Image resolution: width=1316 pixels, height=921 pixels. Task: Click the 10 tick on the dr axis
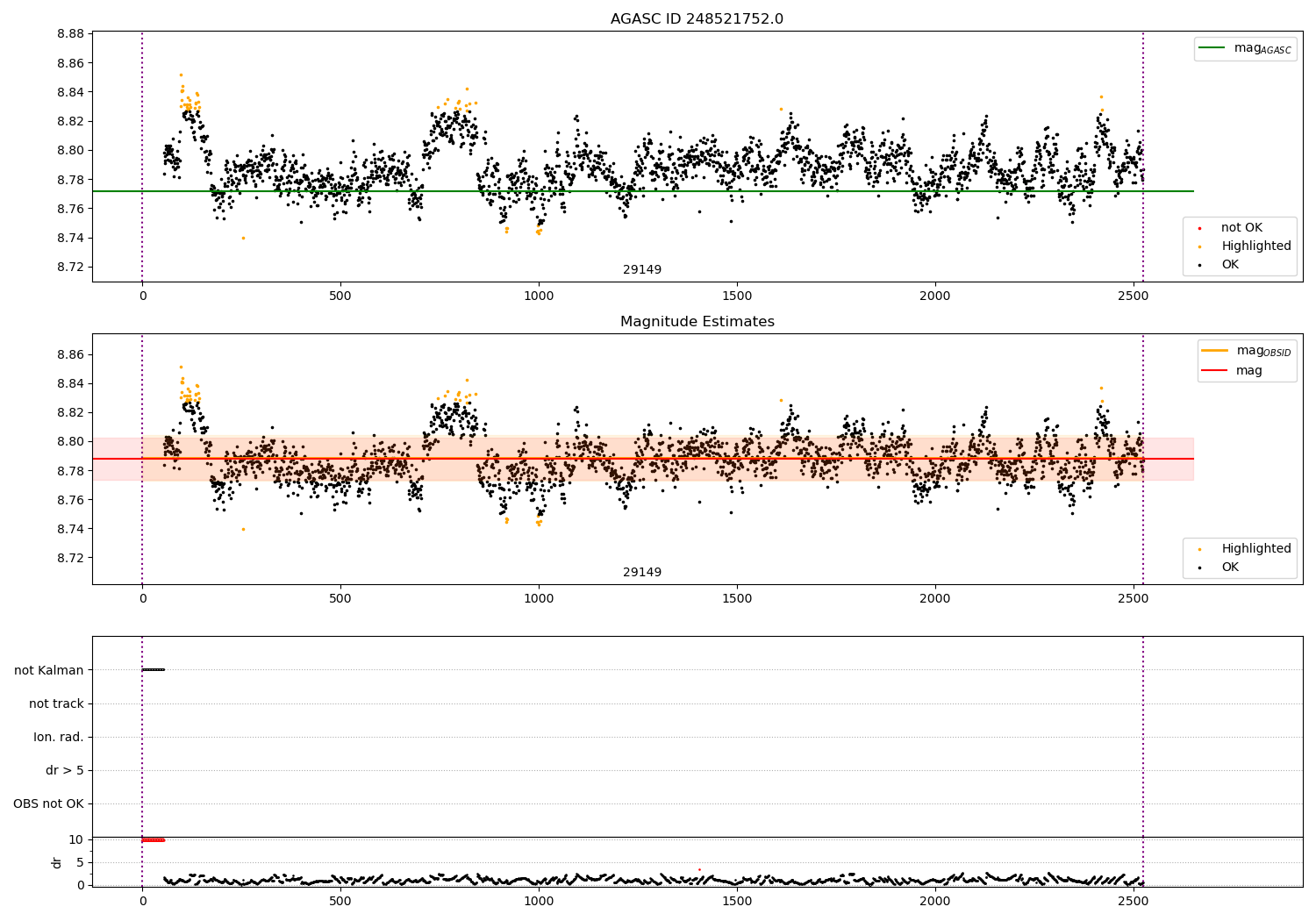coord(76,839)
